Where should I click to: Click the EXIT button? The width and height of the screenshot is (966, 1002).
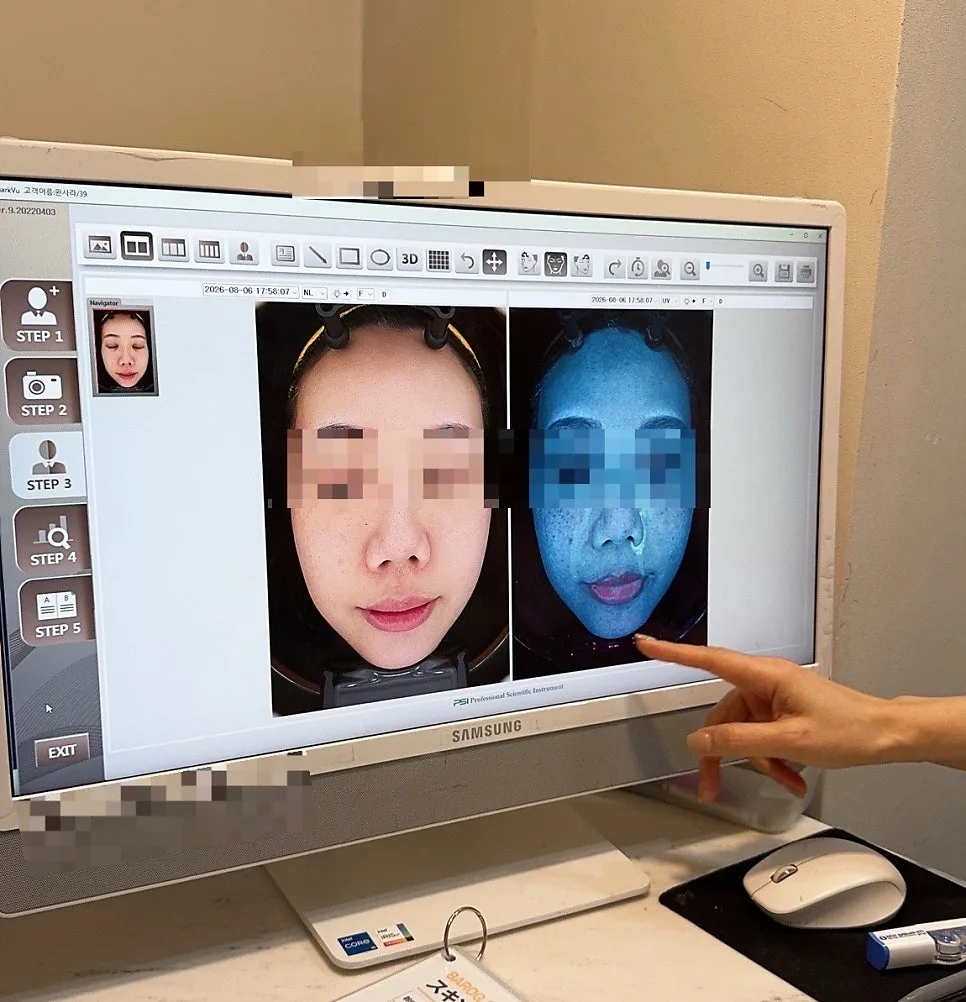62,751
